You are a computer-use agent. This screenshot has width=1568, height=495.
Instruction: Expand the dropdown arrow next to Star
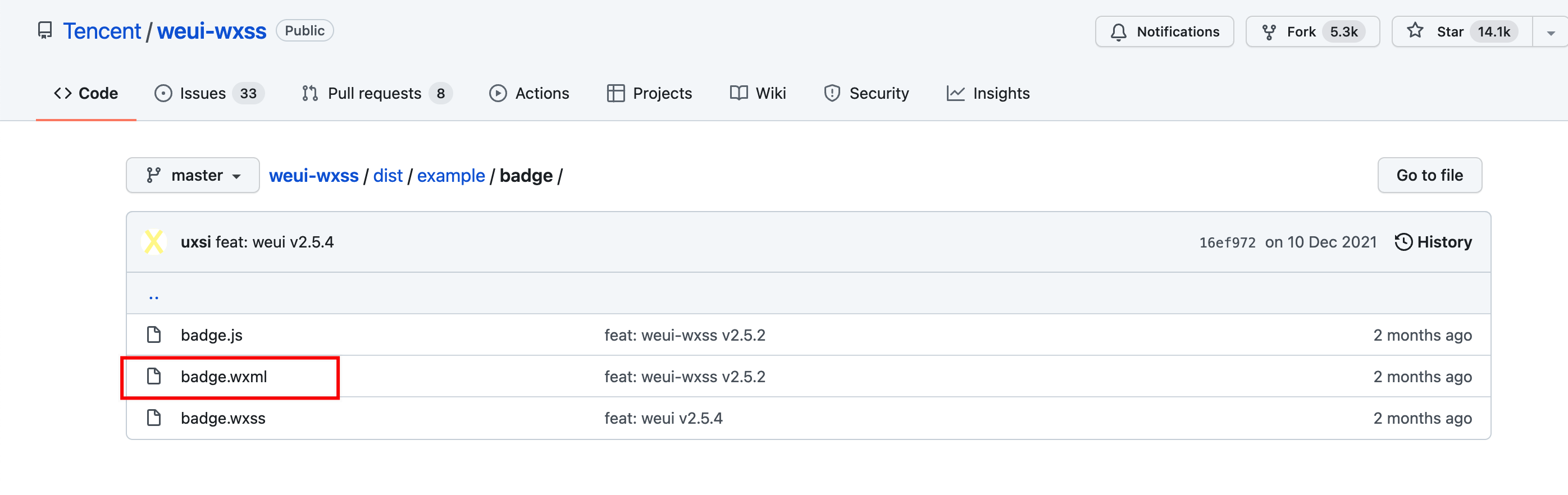click(x=1551, y=33)
